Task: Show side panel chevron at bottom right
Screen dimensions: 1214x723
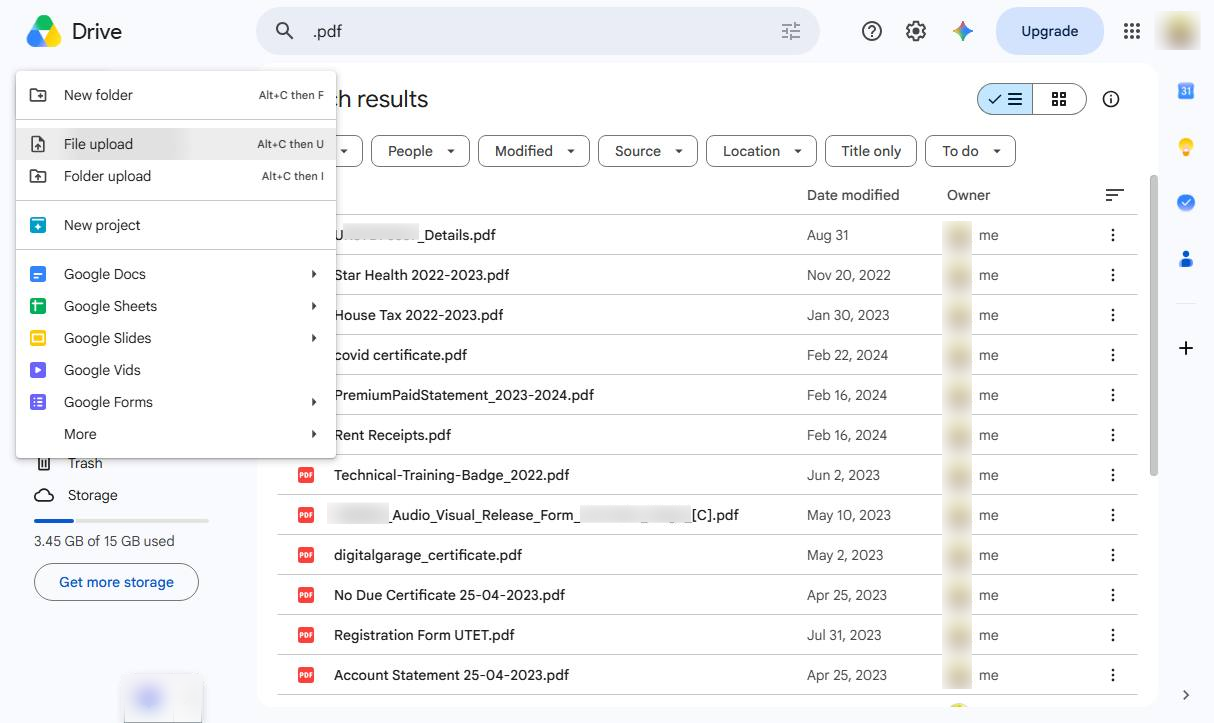Action: (x=1186, y=695)
